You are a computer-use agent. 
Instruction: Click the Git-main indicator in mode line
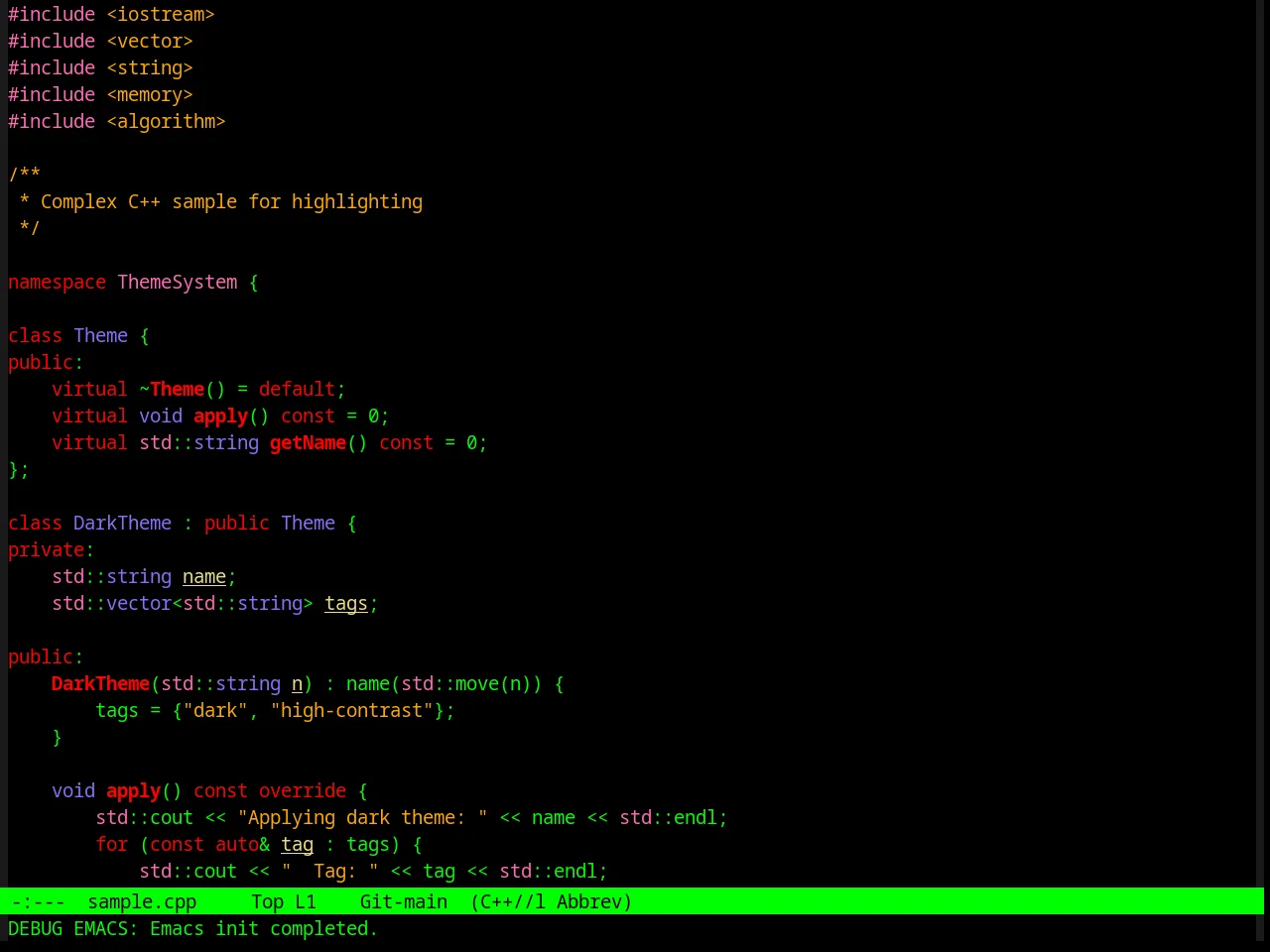click(x=403, y=901)
